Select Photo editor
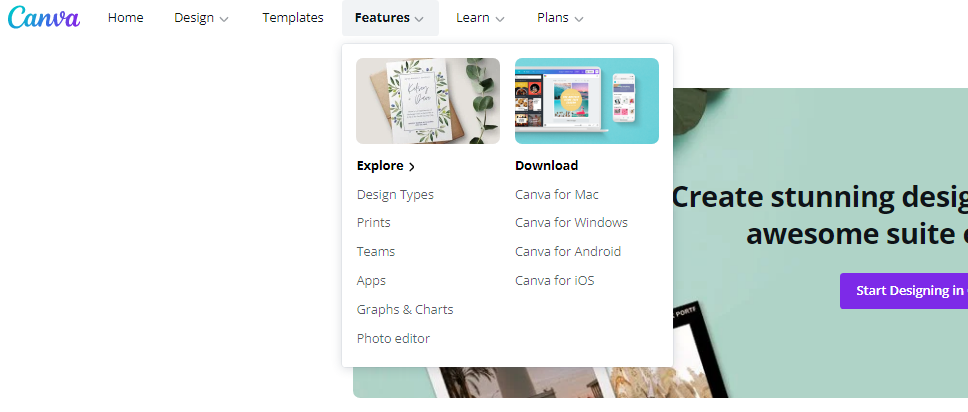The width and height of the screenshot is (968, 412). (x=393, y=338)
